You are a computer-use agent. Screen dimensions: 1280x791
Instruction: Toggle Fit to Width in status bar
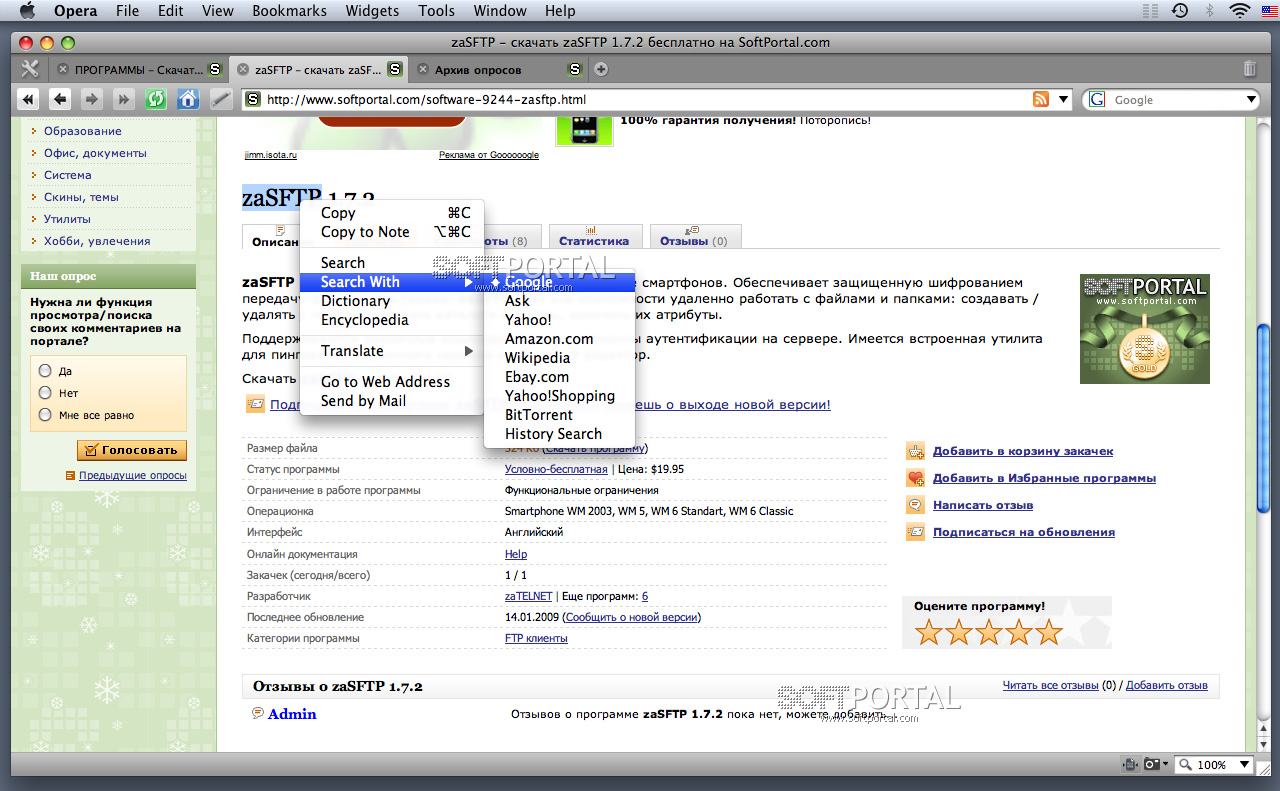point(1130,764)
